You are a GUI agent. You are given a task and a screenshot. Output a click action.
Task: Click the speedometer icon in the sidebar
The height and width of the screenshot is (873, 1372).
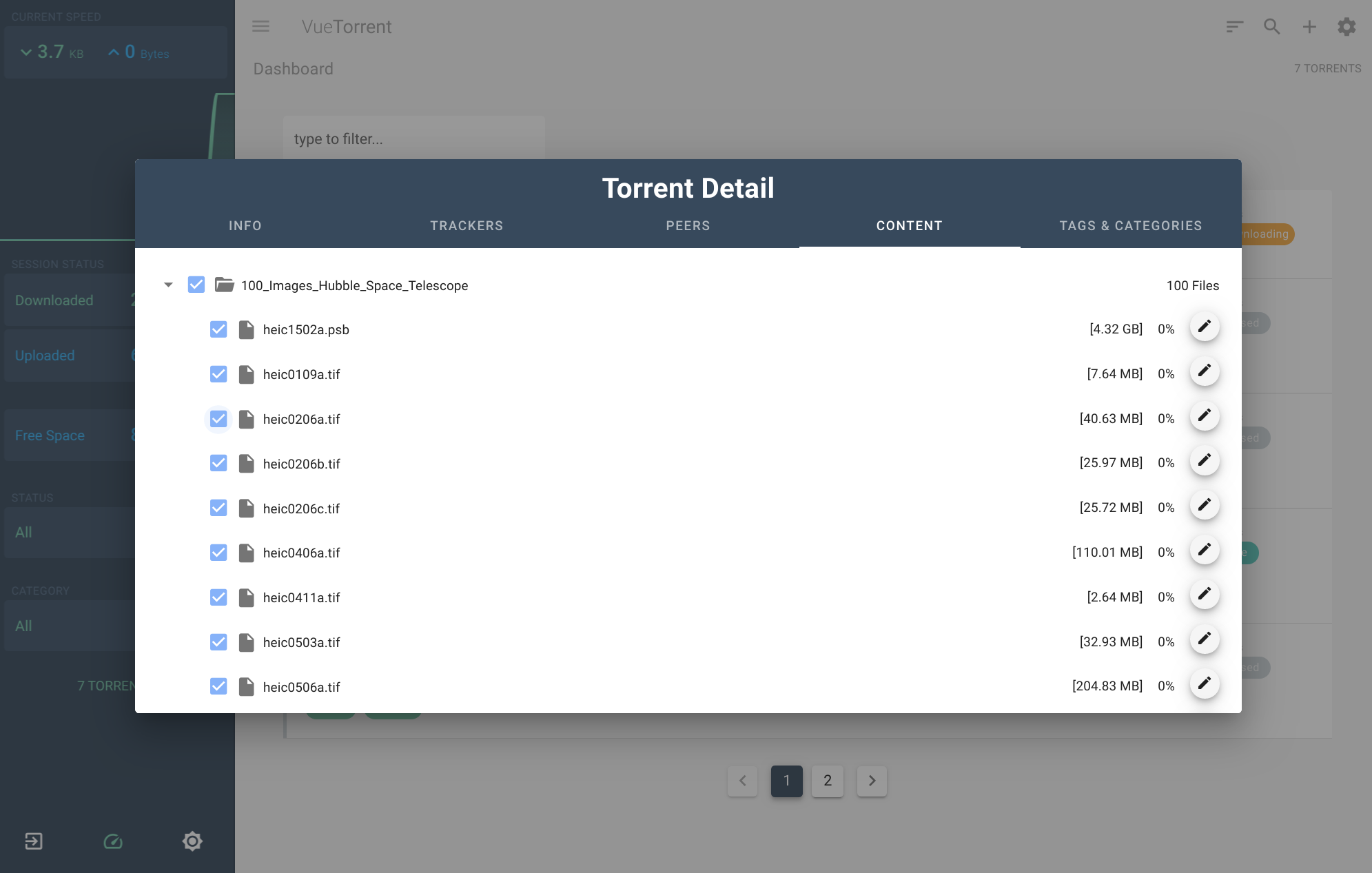point(113,841)
